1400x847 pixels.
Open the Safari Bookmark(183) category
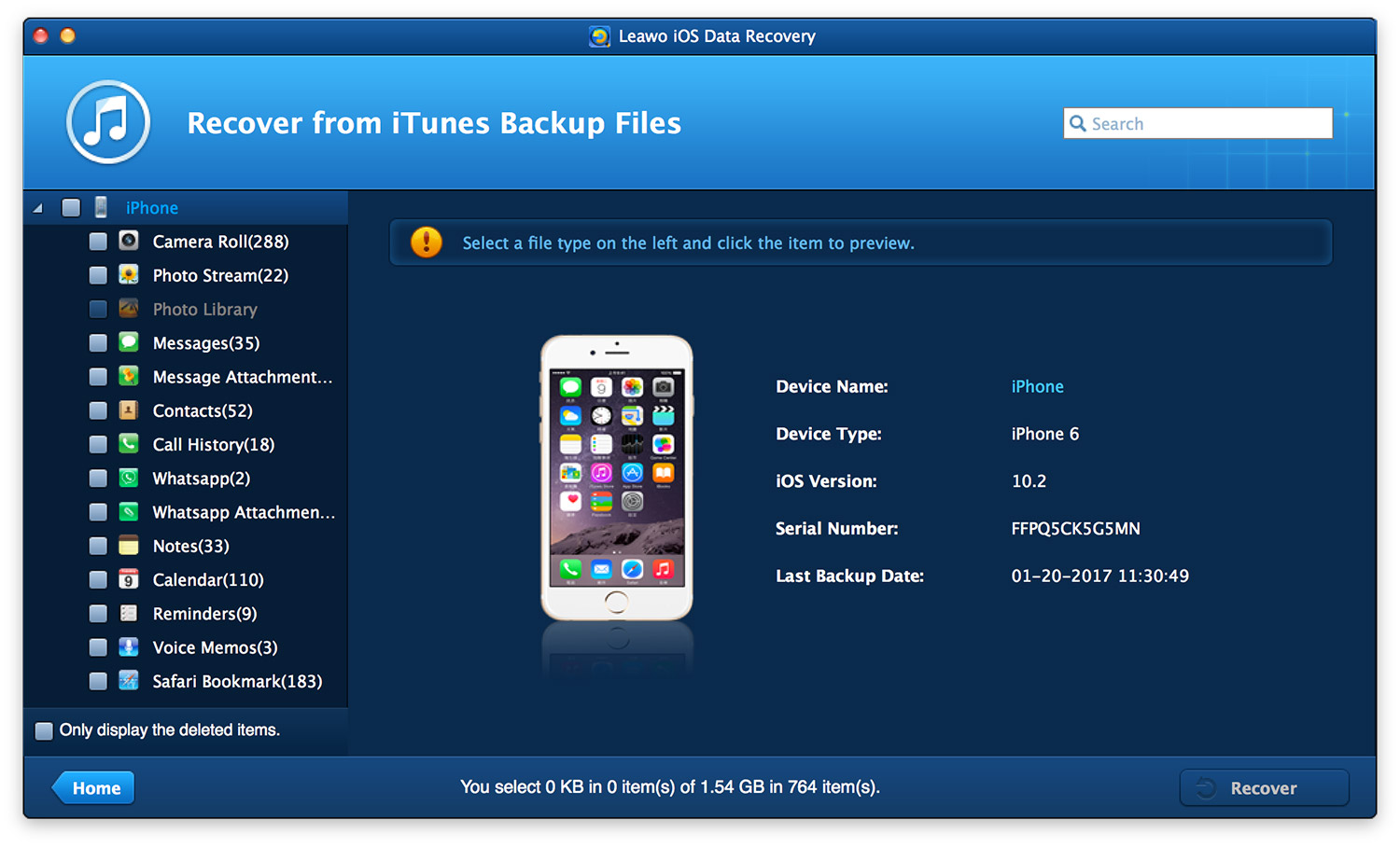click(x=237, y=681)
